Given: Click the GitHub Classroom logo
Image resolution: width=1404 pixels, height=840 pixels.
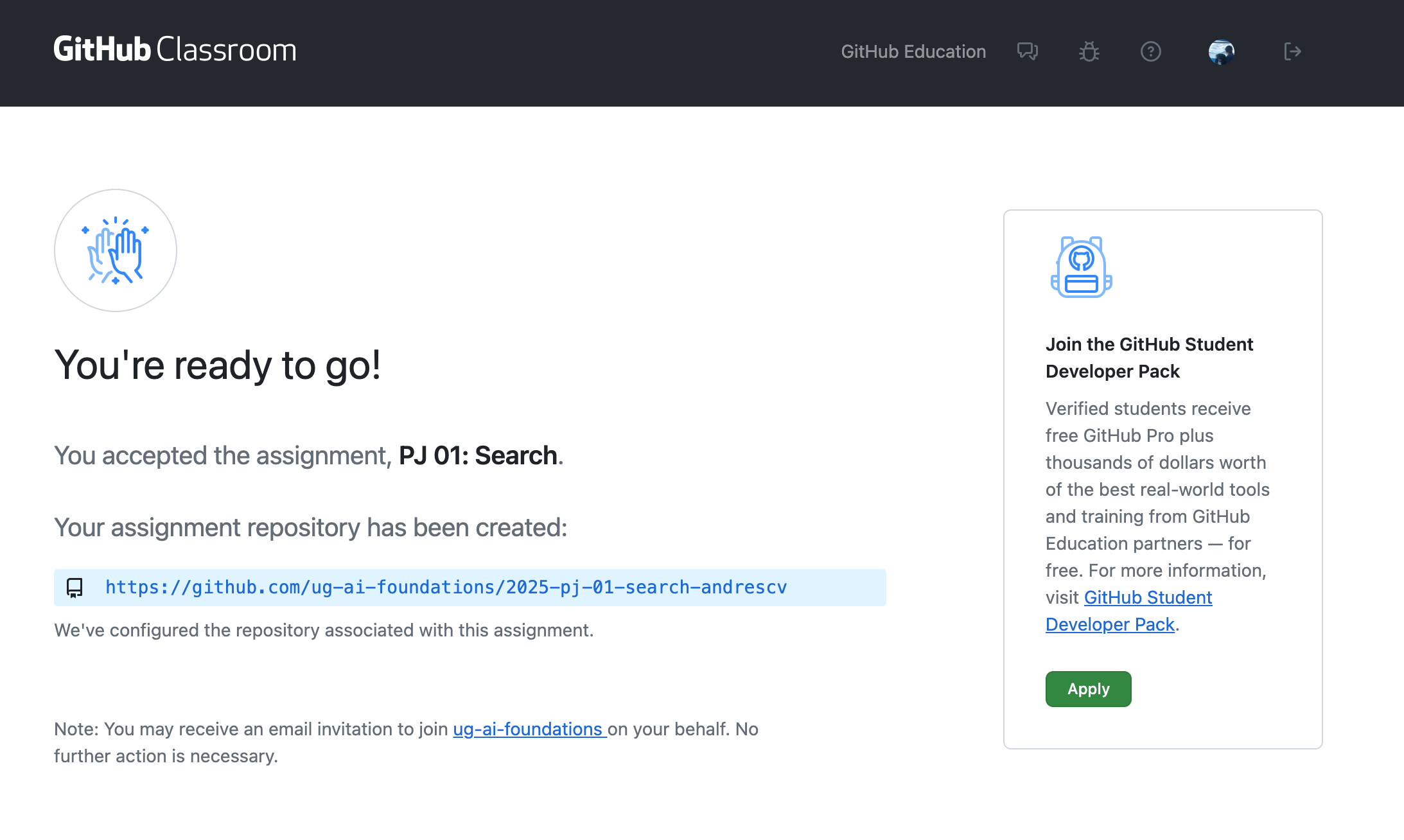Looking at the screenshot, I should tap(175, 50).
